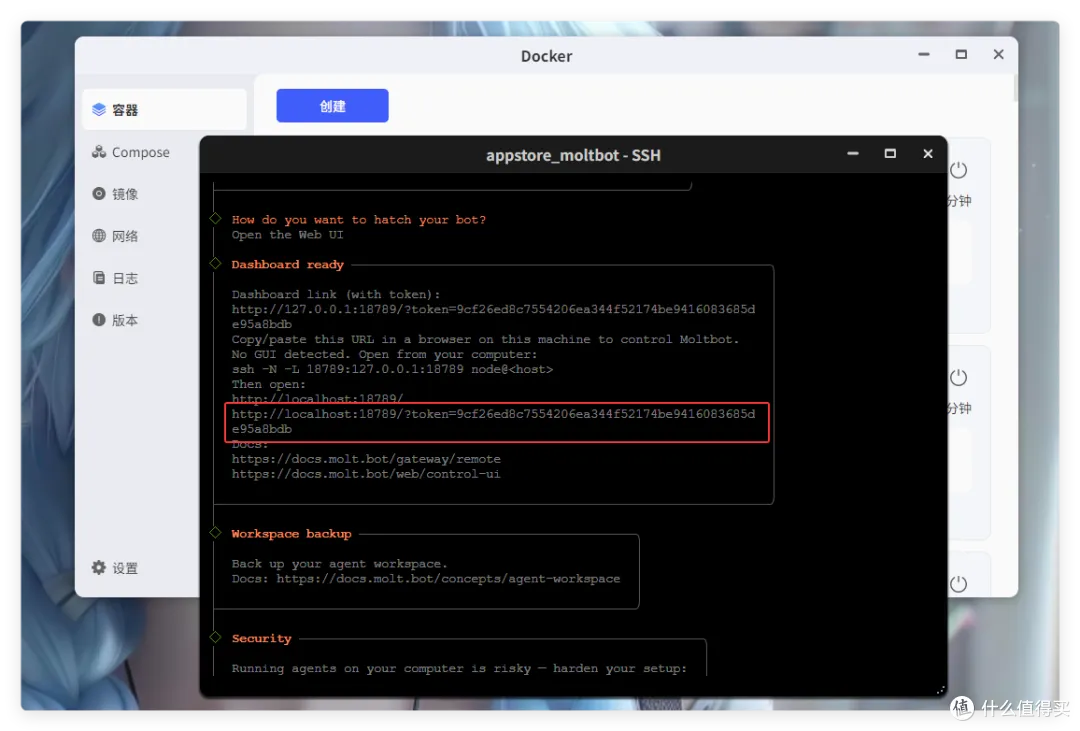Minimize the Docker window
Viewport: 1080px width, 731px height.
[924, 54]
